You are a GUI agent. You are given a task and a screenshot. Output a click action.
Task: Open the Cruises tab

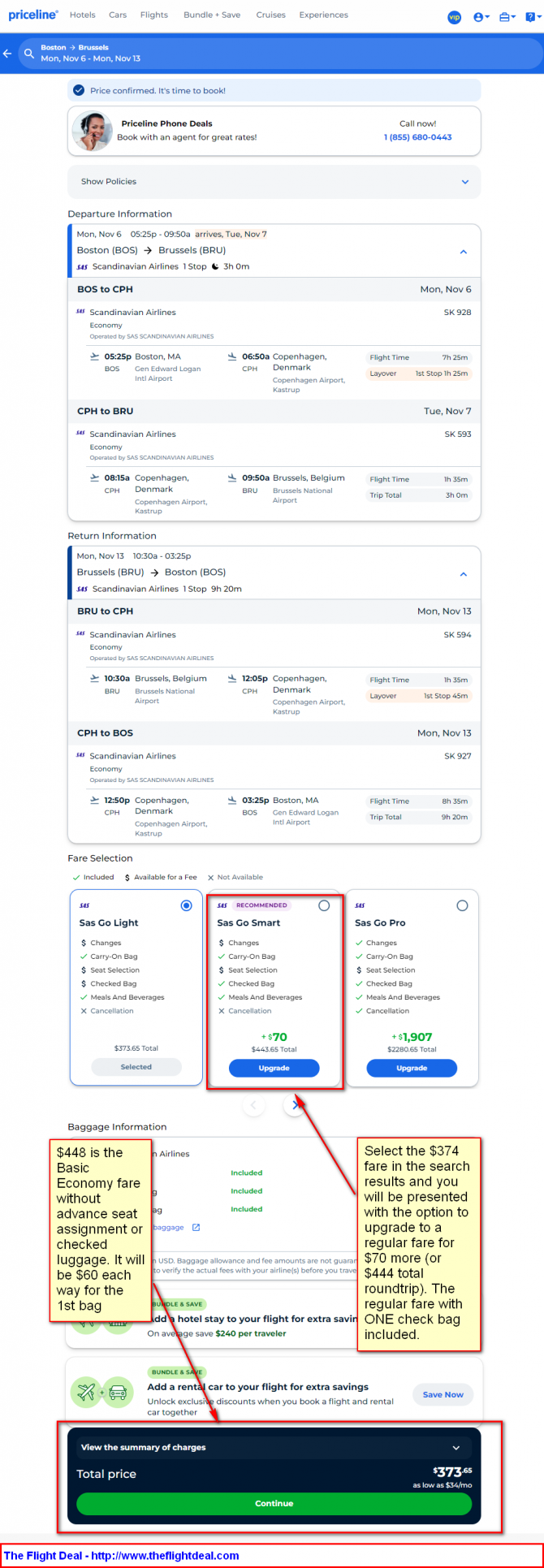click(x=270, y=15)
